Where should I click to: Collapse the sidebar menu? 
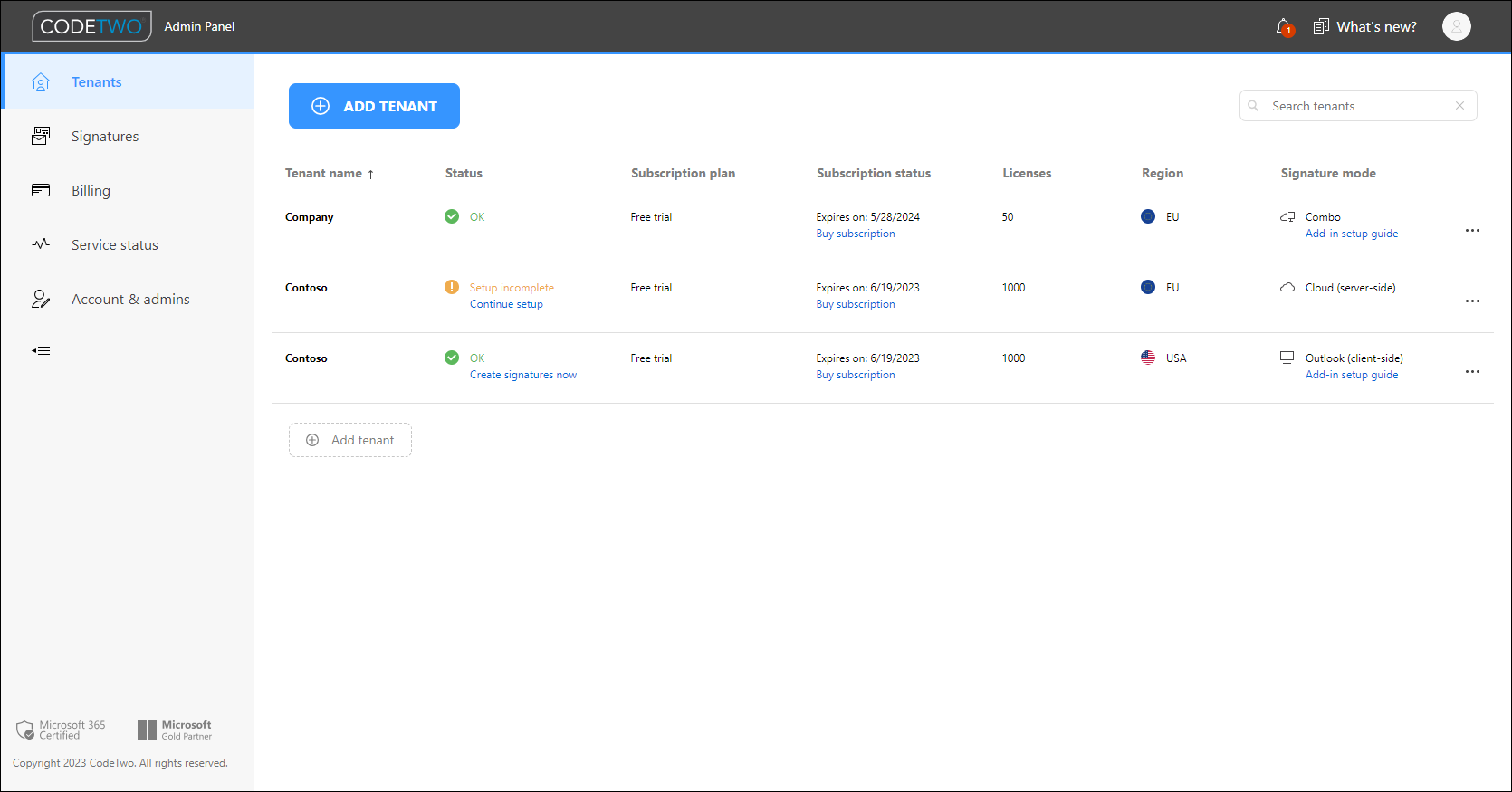pyautogui.click(x=41, y=350)
